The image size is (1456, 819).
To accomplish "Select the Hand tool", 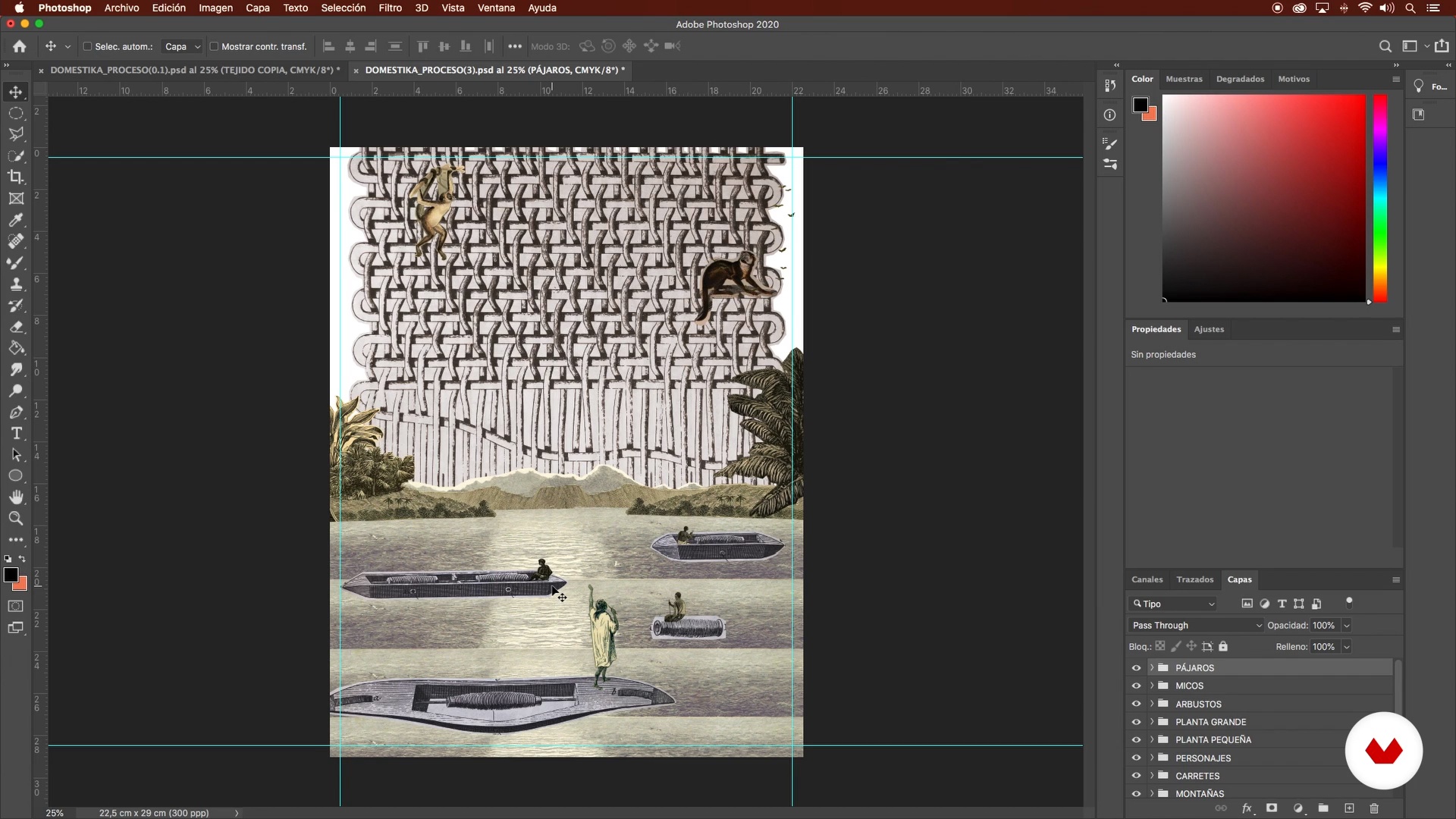I will click(16, 497).
